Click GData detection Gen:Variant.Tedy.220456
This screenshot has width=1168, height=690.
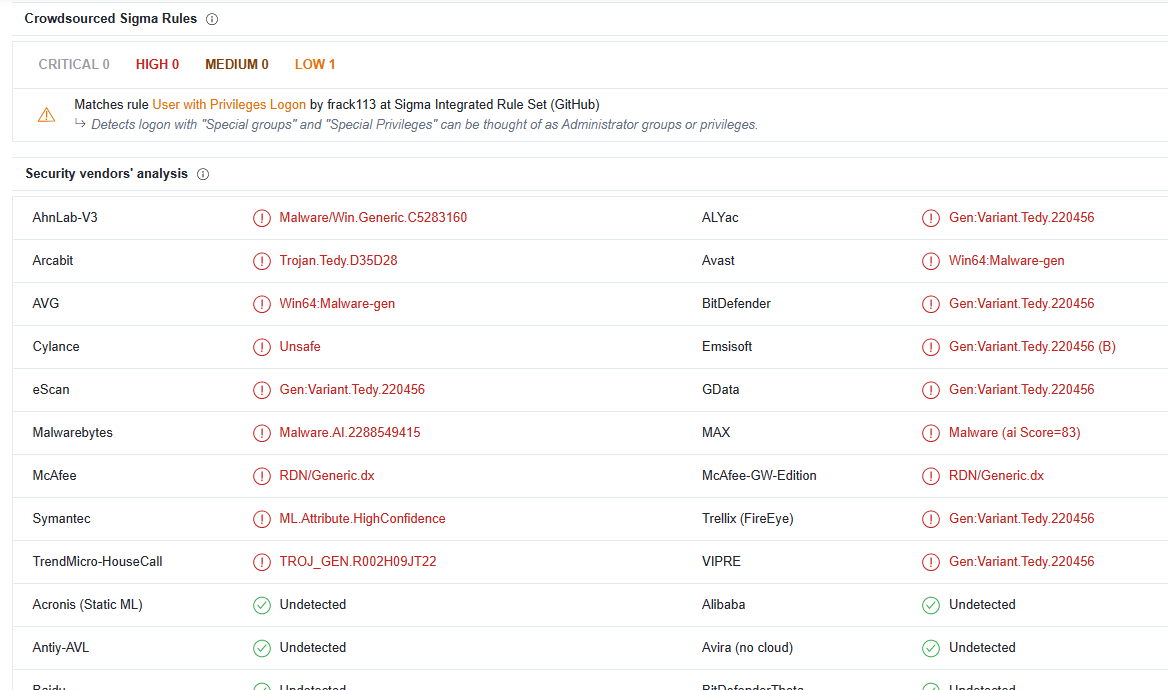1022,390
